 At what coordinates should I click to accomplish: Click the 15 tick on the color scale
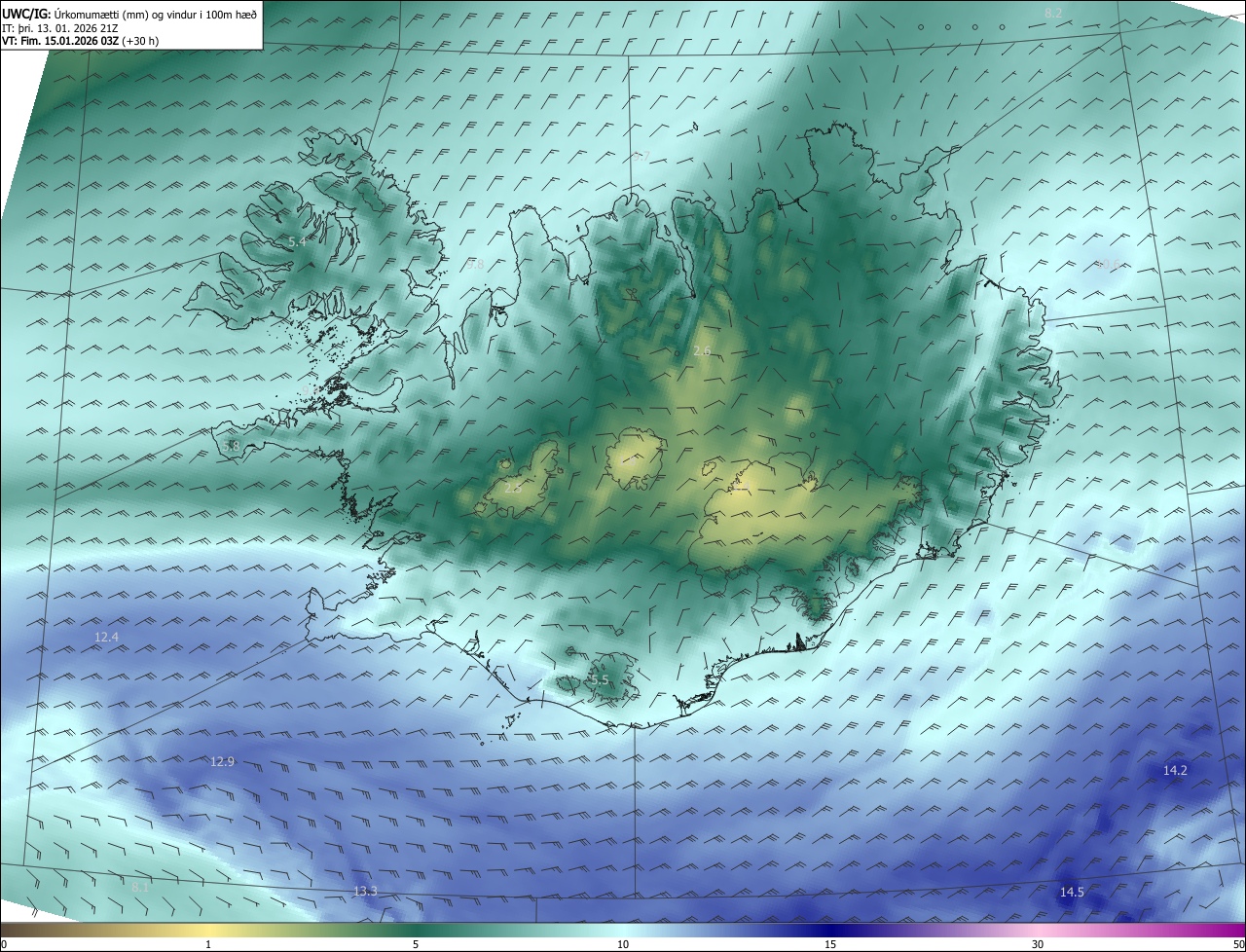tap(830, 944)
